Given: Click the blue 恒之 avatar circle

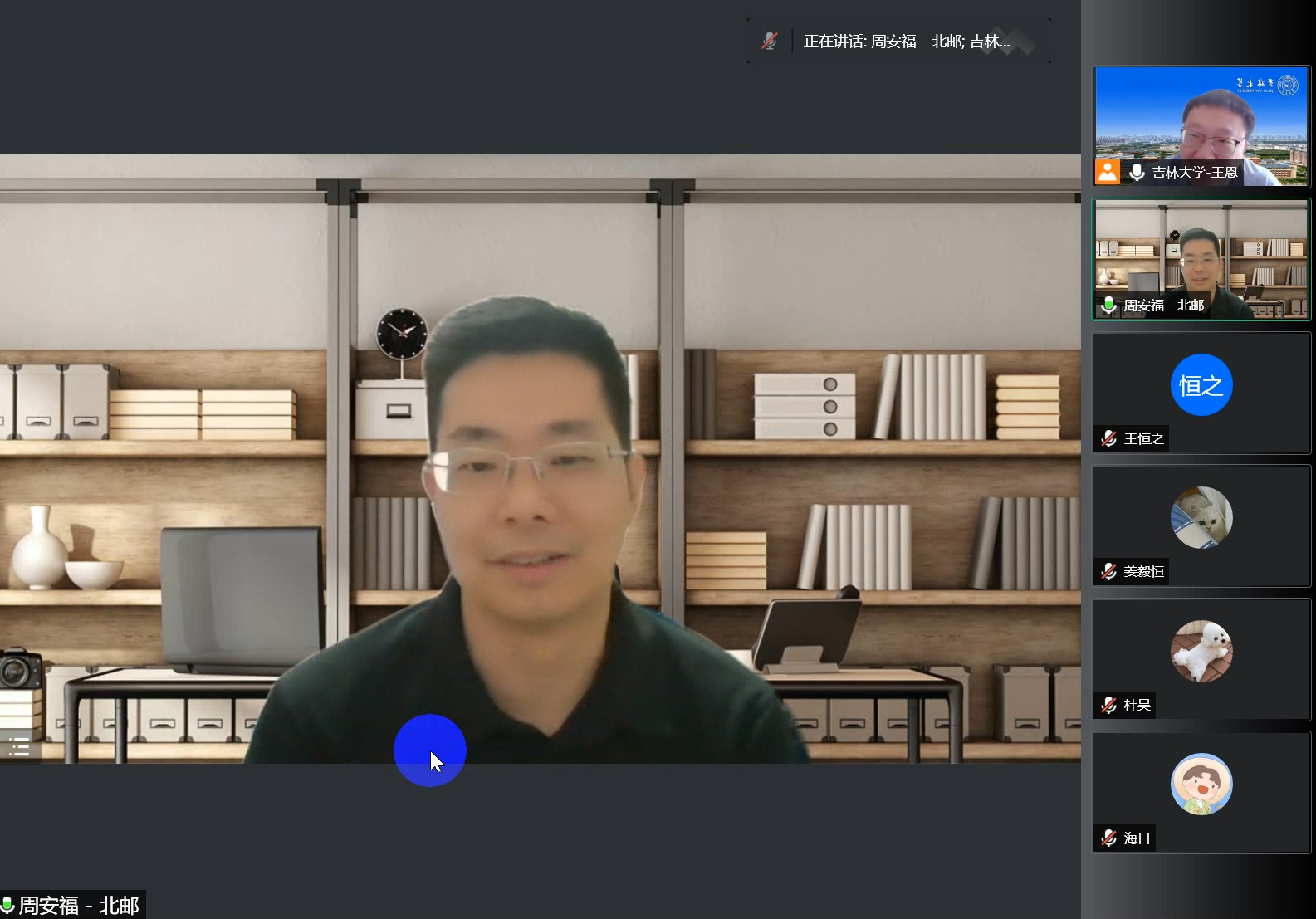Looking at the screenshot, I should click(1201, 385).
